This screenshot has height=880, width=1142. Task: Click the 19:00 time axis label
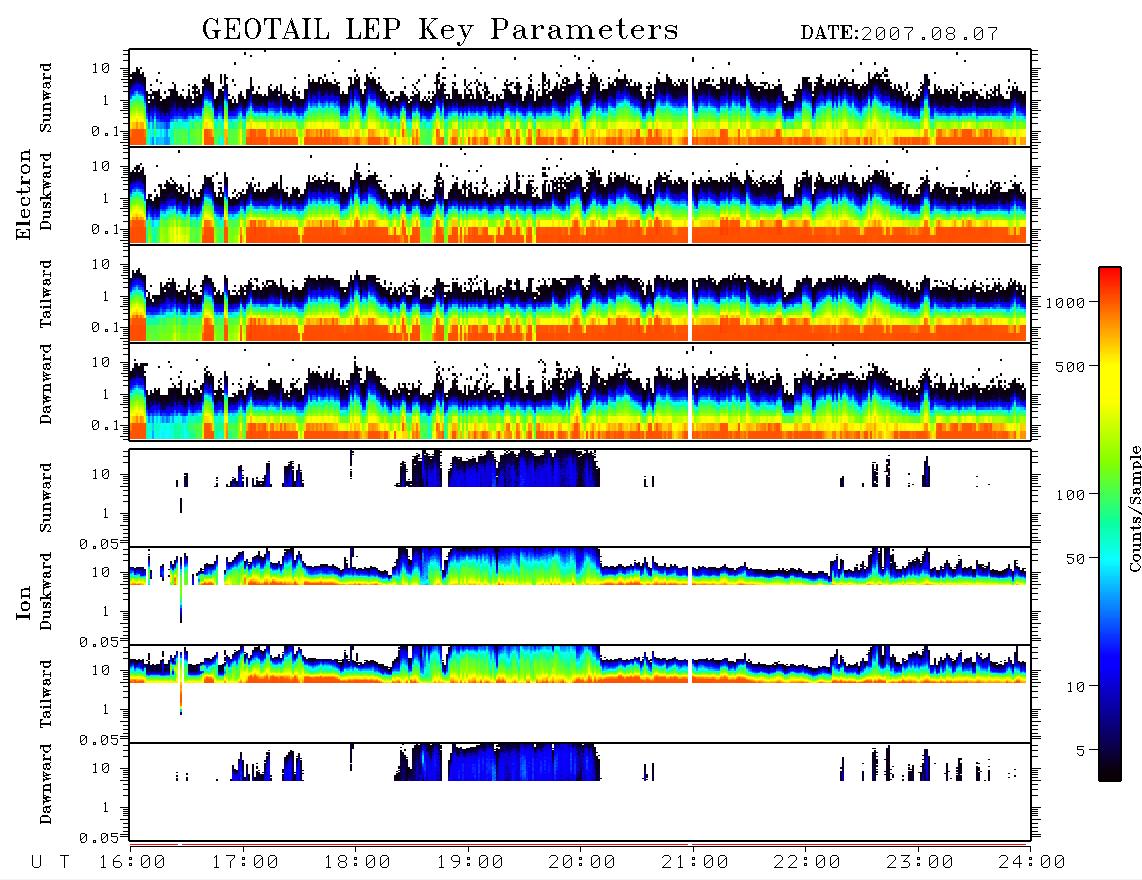point(470,862)
